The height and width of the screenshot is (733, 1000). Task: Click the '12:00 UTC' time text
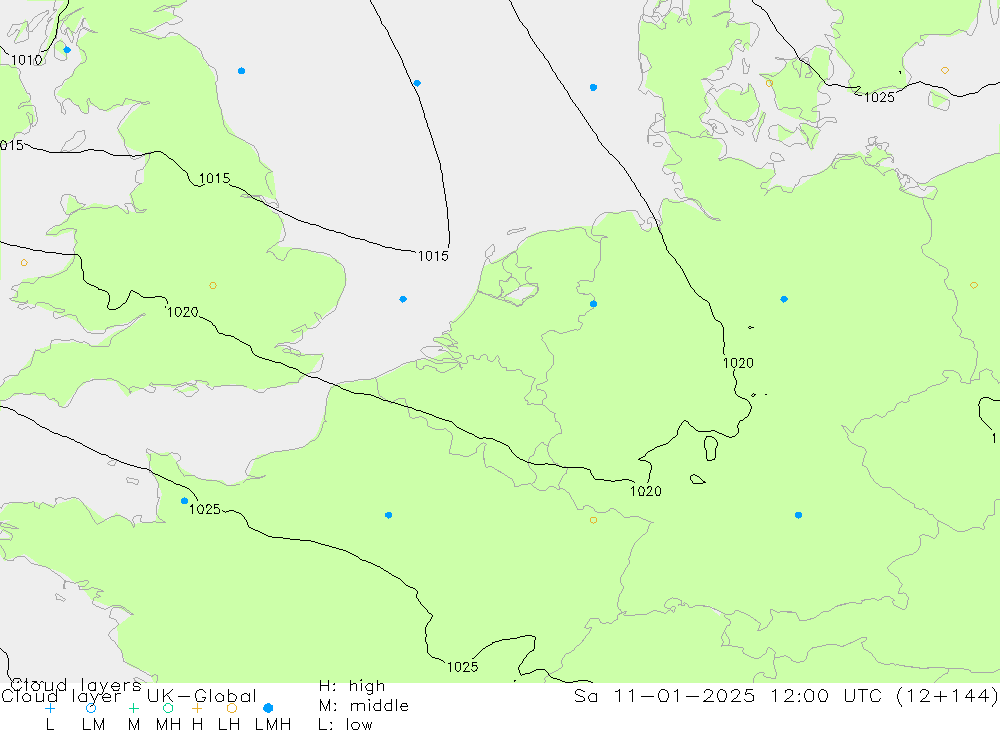(825, 695)
